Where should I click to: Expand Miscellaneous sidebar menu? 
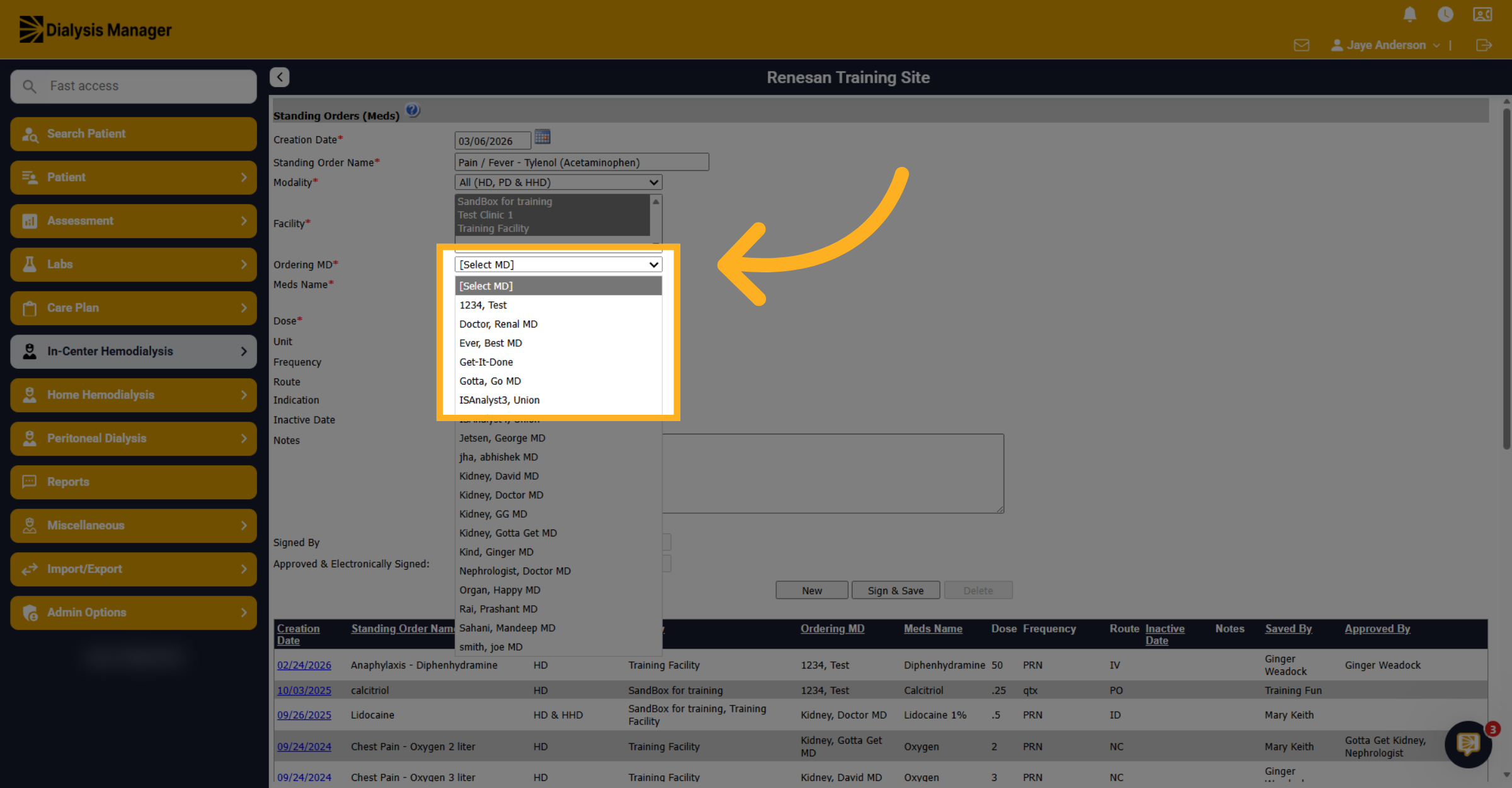pos(134,525)
